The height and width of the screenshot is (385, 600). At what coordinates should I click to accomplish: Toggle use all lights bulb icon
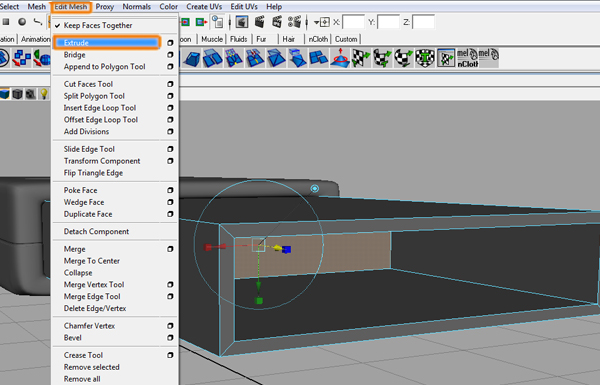click(x=44, y=94)
